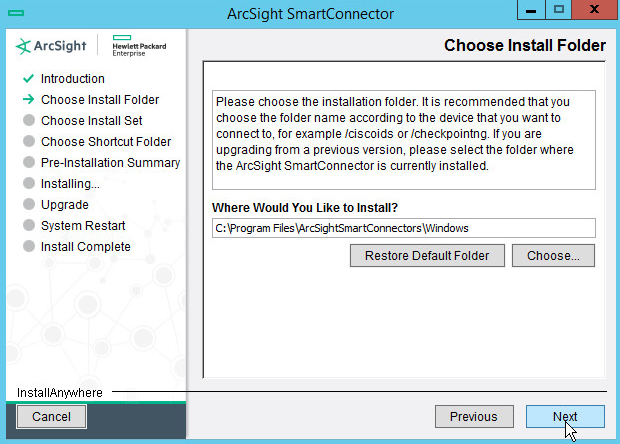The width and height of the screenshot is (620, 444).
Task: Select the Pre-Installation Summary step label
Action: (x=110, y=163)
